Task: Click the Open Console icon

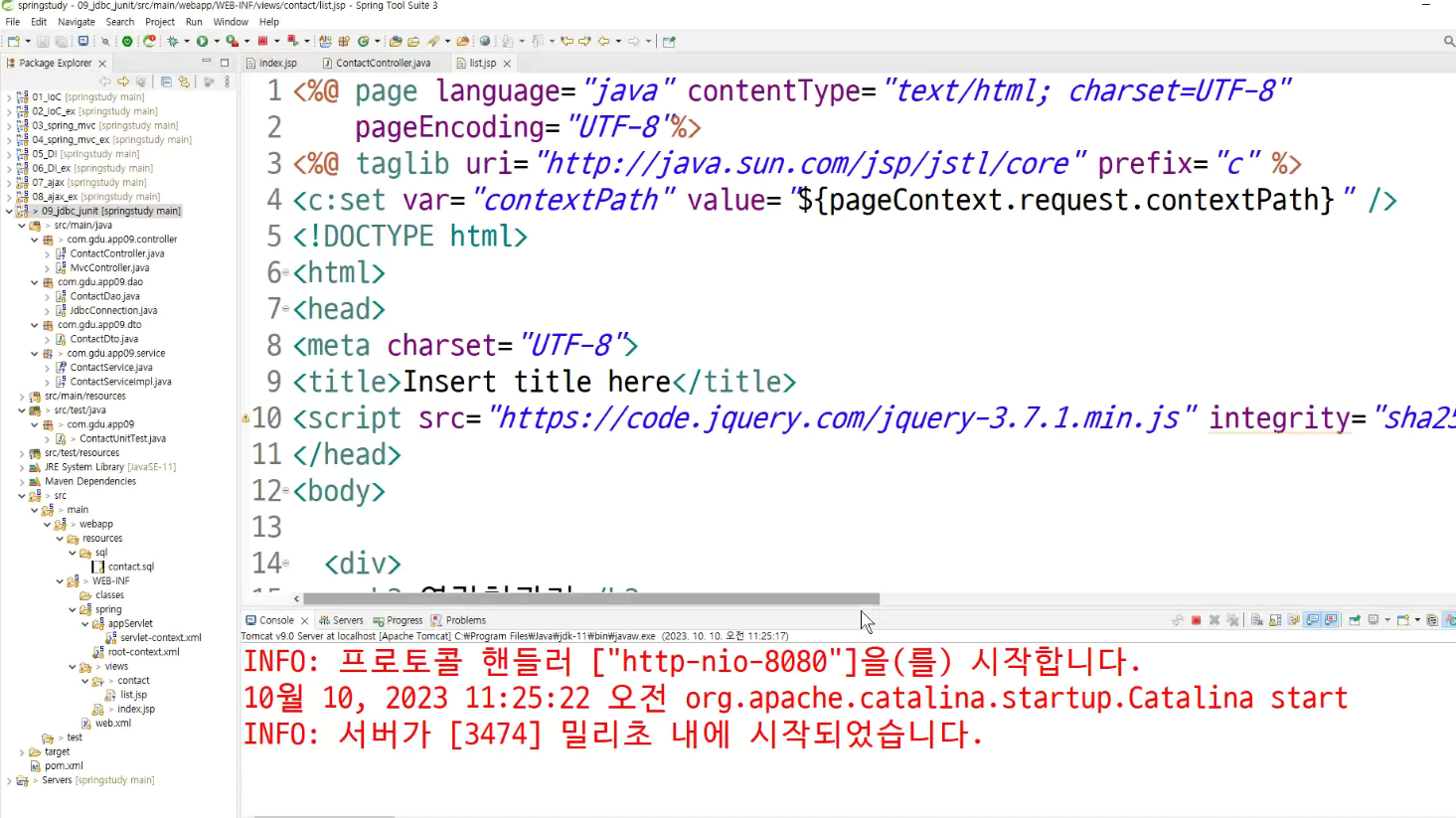Action: (x=1403, y=620)
